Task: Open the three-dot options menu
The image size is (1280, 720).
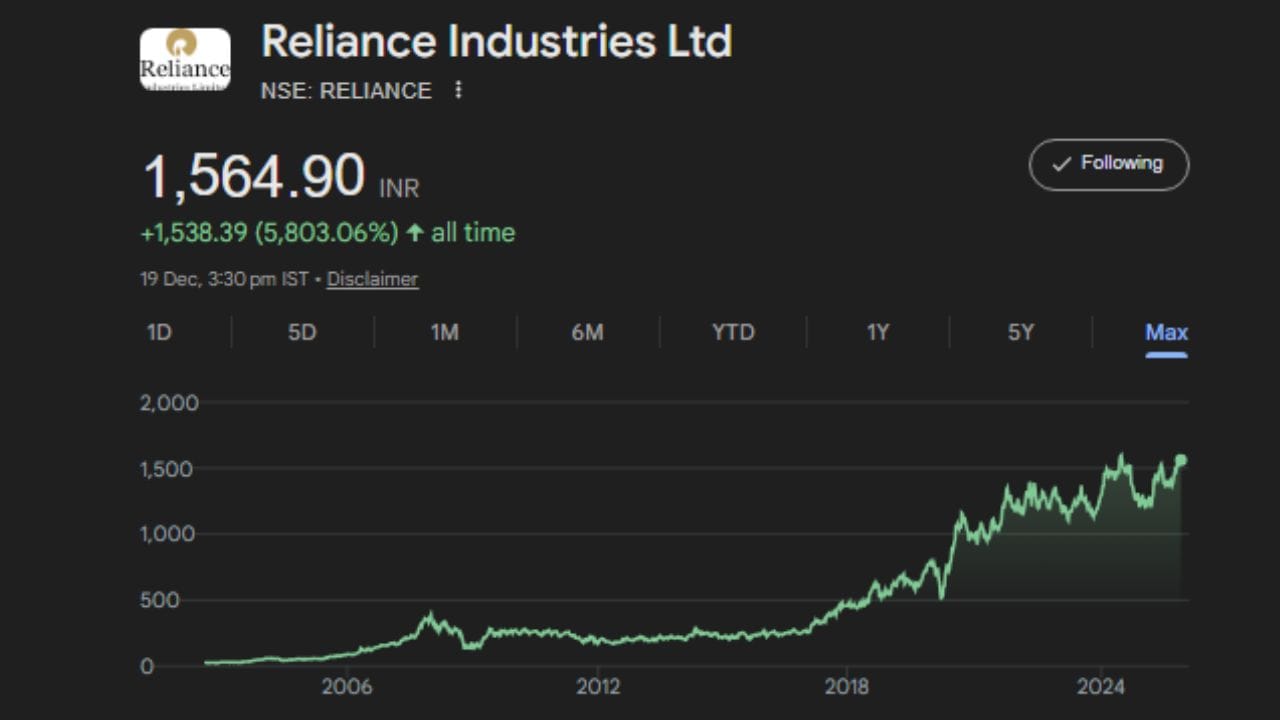Action: (x=458, y=90)
